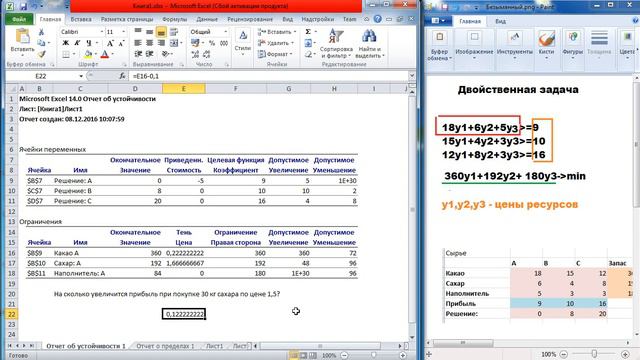Image resolution: width=640 pixels, height=360 pixels.
Task: Toggle align text left
Action: 138,43
